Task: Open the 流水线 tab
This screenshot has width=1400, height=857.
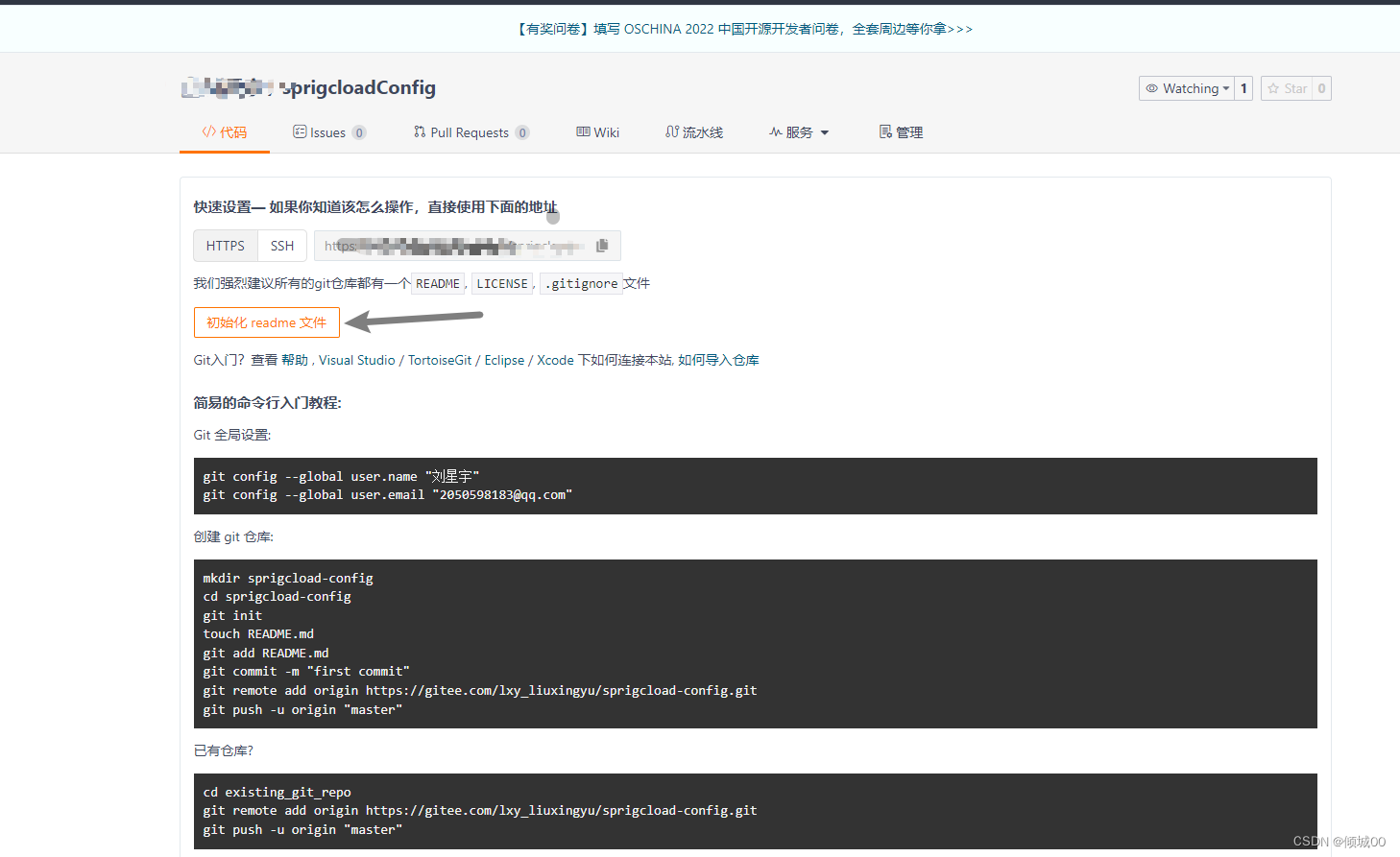Action: tap(694, 132)
